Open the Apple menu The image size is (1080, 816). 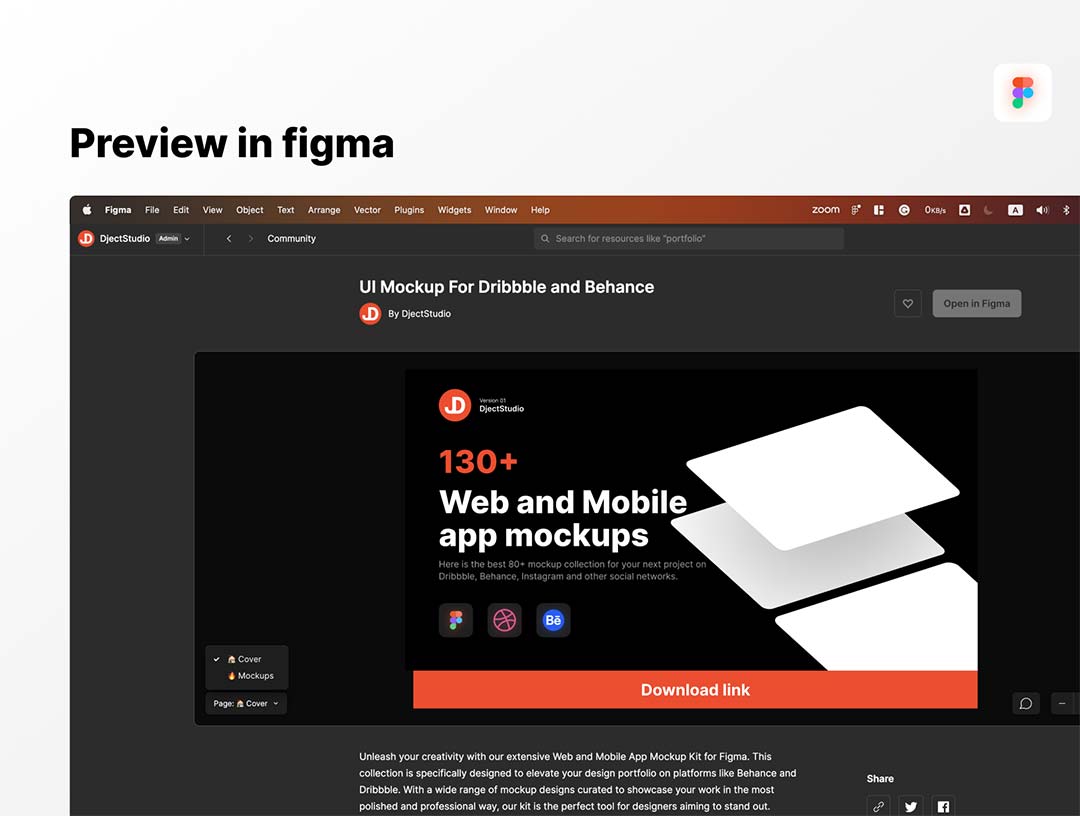point(87,210)
